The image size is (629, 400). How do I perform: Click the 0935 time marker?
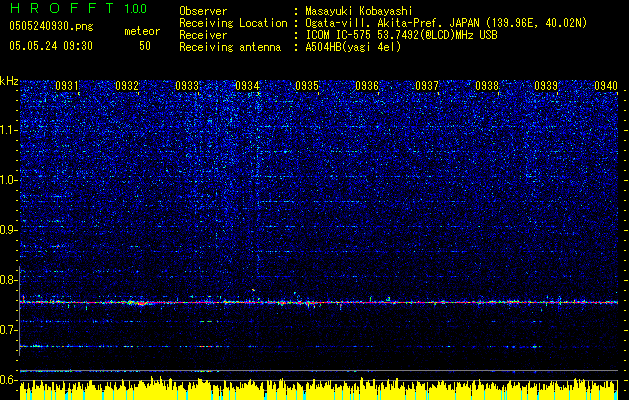(307, 86)
